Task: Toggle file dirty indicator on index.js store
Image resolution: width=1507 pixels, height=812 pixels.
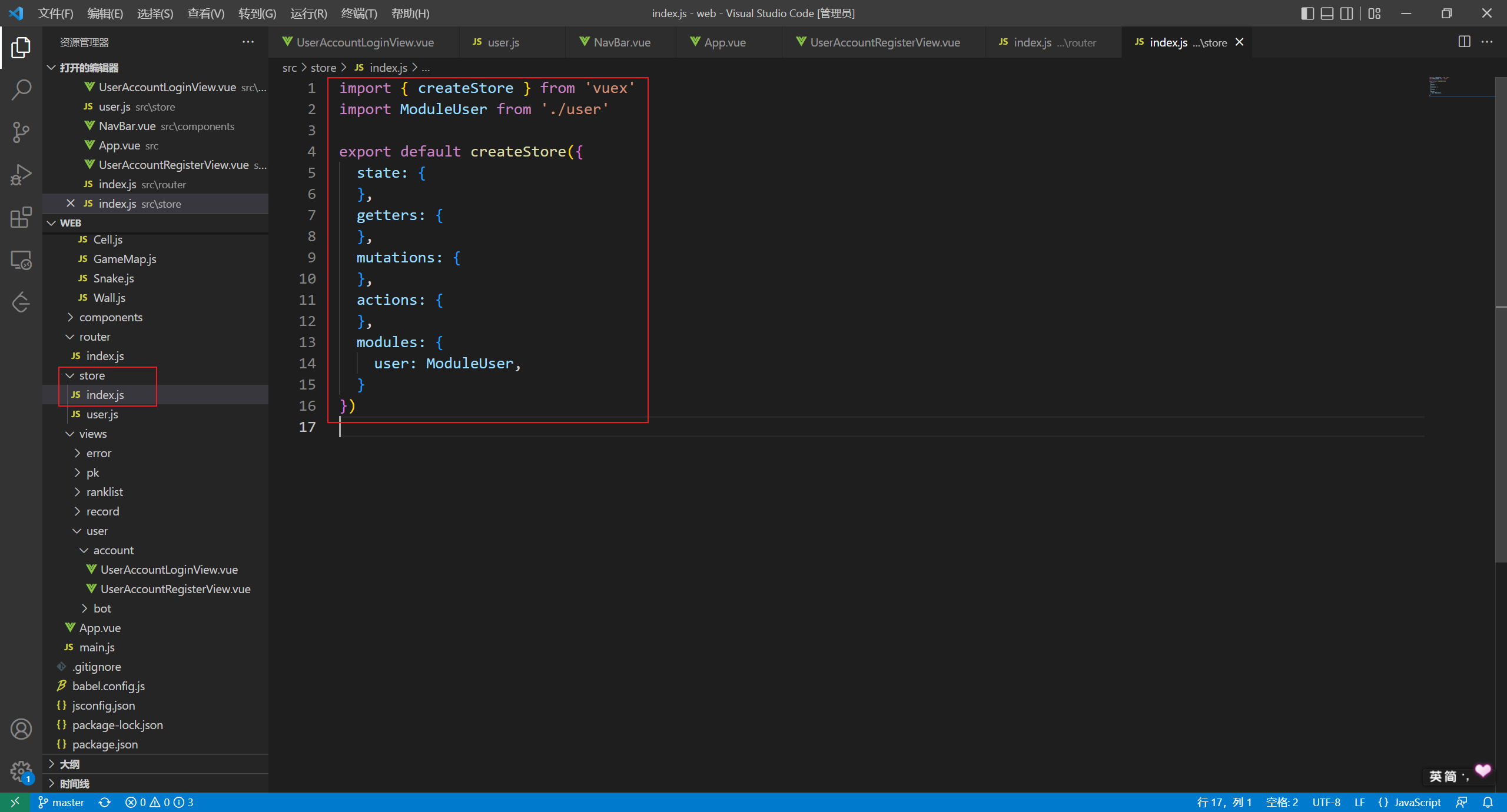Action: pyautogui.click(x=1241, y=42)
